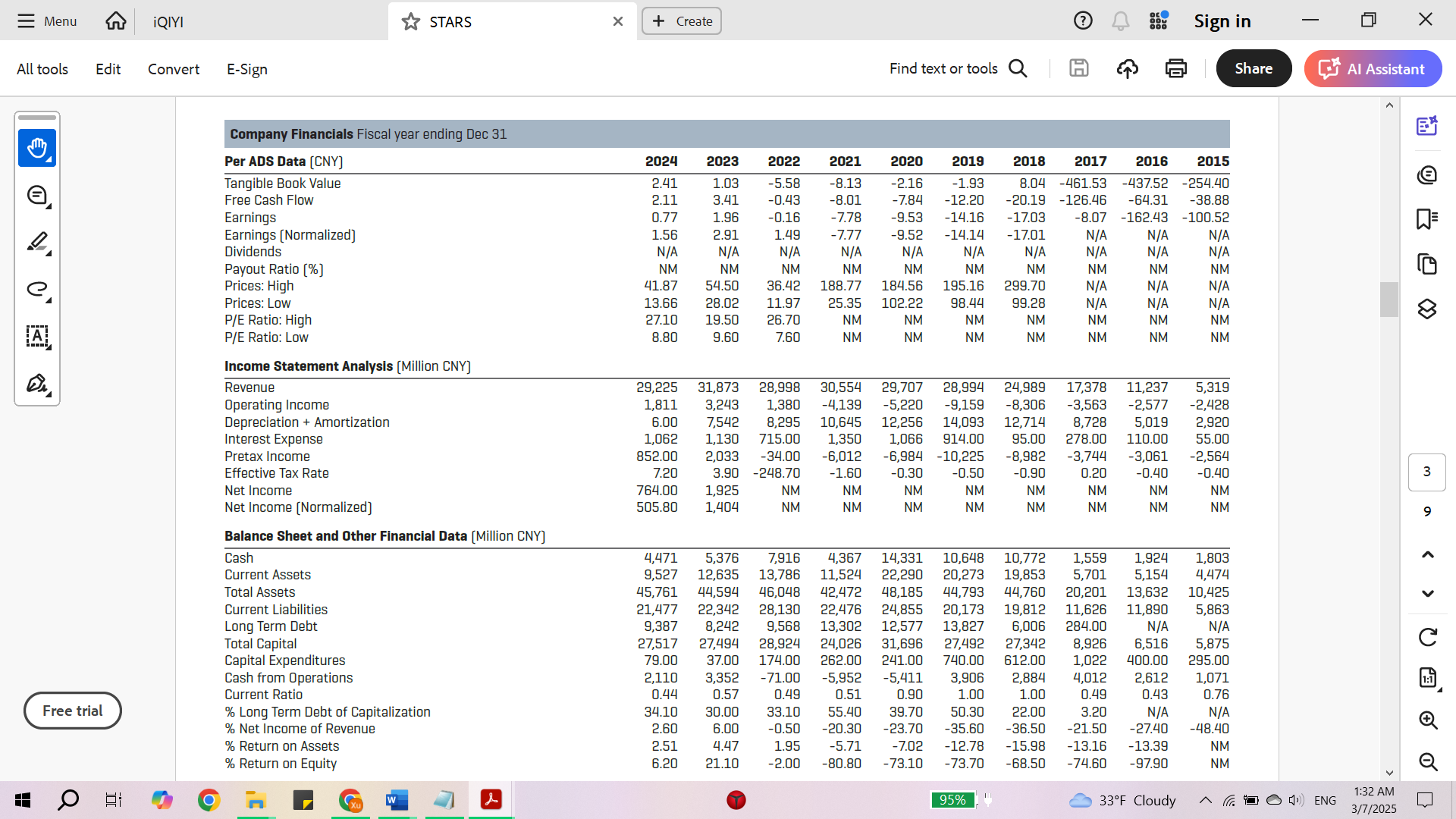Viewport: 1456px width, 819px height.
Task: Print the document
Action: point(1176,68)
